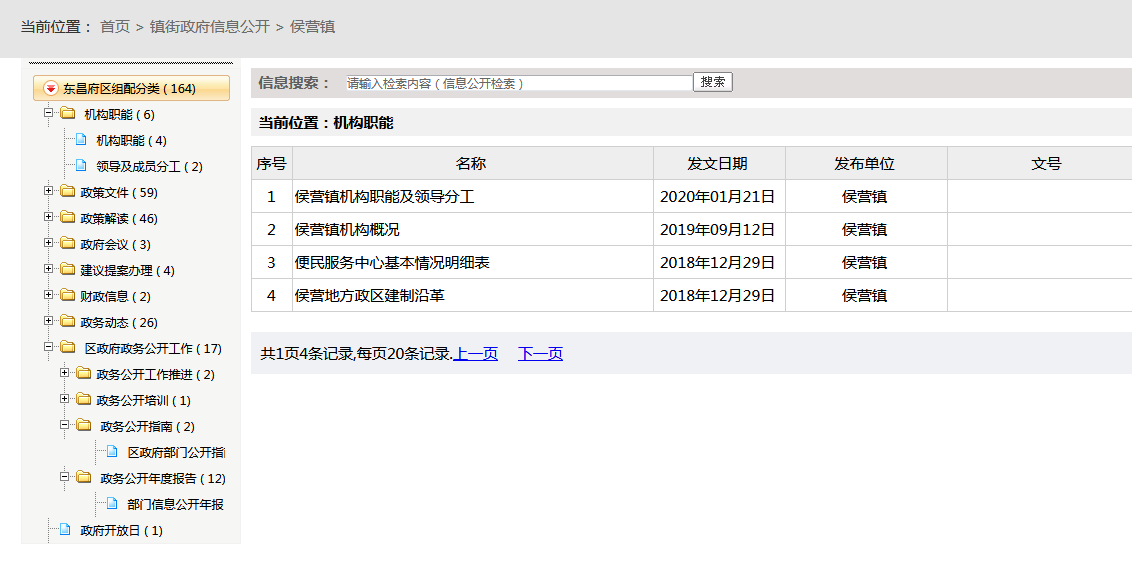Click the folder icon next to 政策文件
This screenshot has height=567, width=1132.
click(67, 192)
